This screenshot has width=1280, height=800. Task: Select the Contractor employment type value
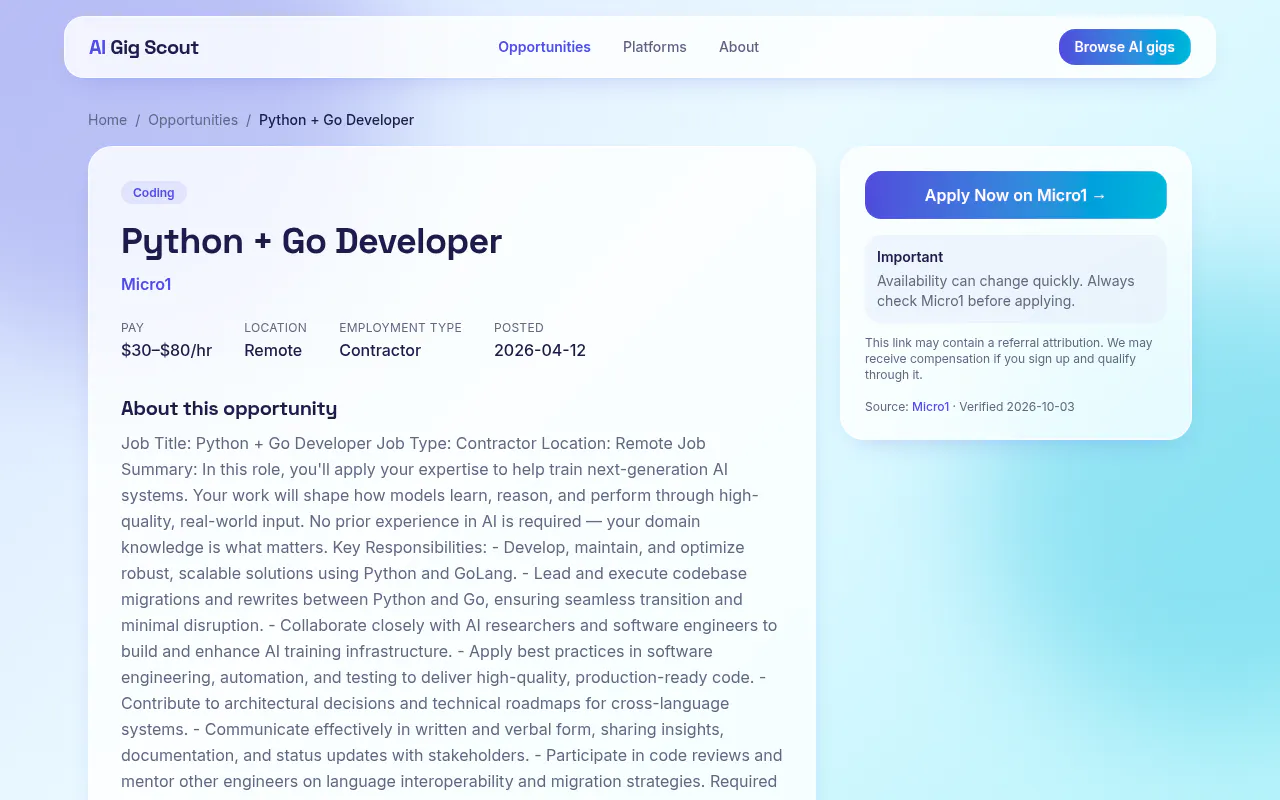coord(380,350)
